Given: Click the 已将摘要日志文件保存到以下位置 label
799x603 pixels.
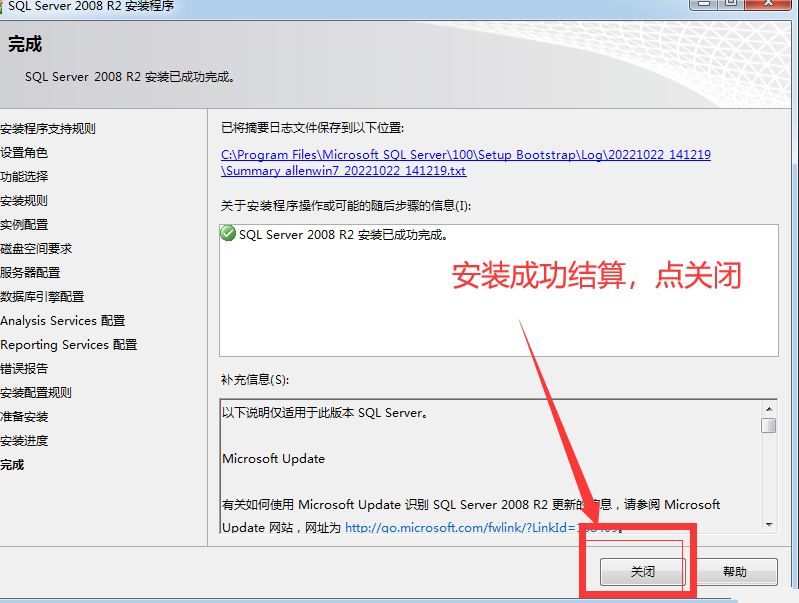Looking at the screenshot, I should 312,127.
